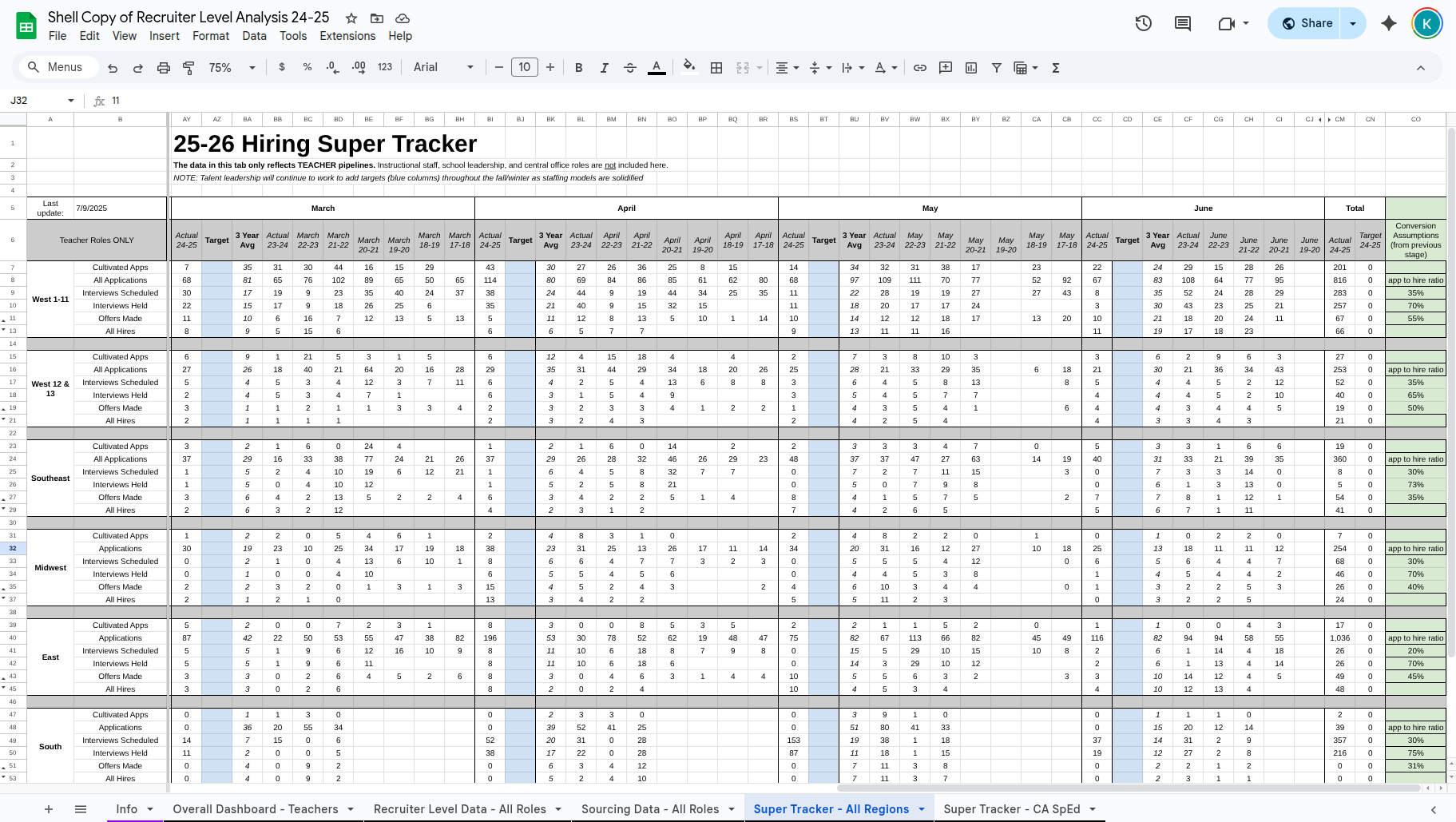The image size is (1456, 822).
Task: Open the Format menu
Action: (210, 36)
